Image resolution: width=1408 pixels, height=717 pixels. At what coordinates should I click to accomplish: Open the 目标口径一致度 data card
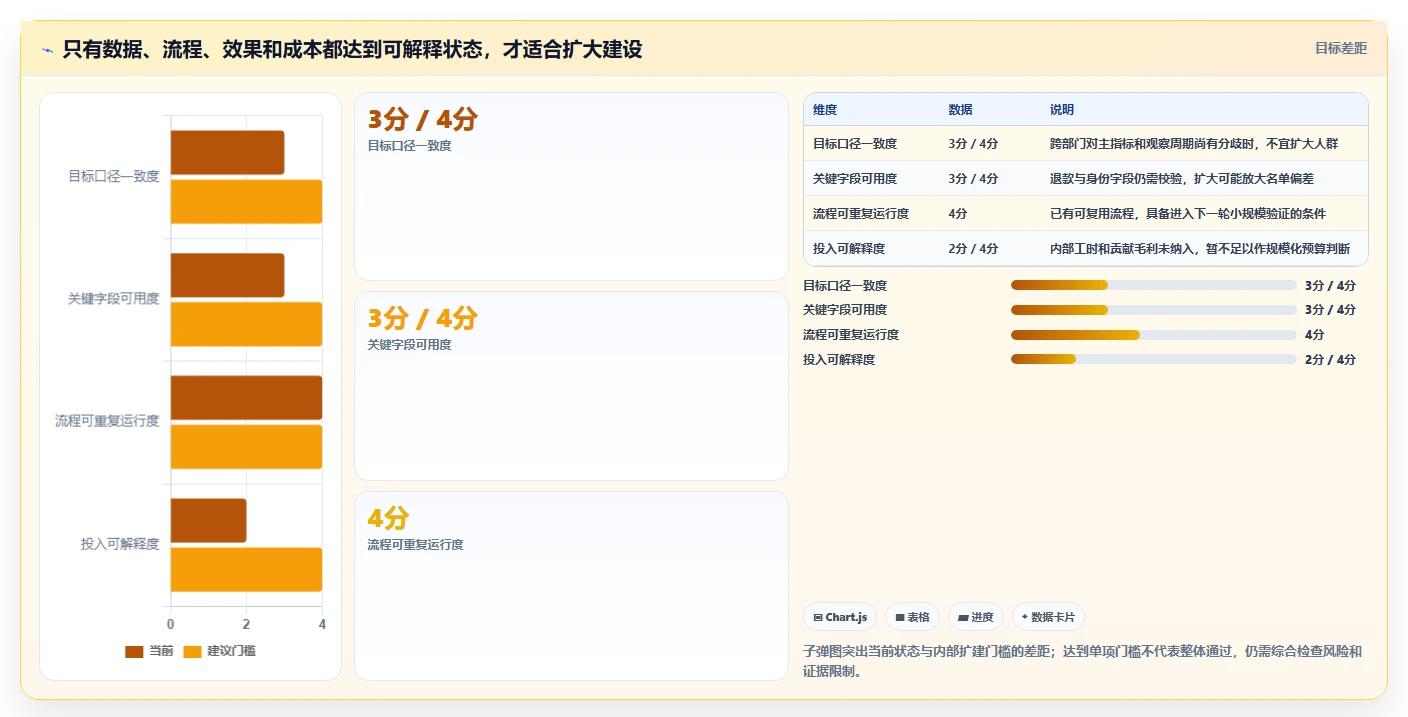[x=571, y=187]
